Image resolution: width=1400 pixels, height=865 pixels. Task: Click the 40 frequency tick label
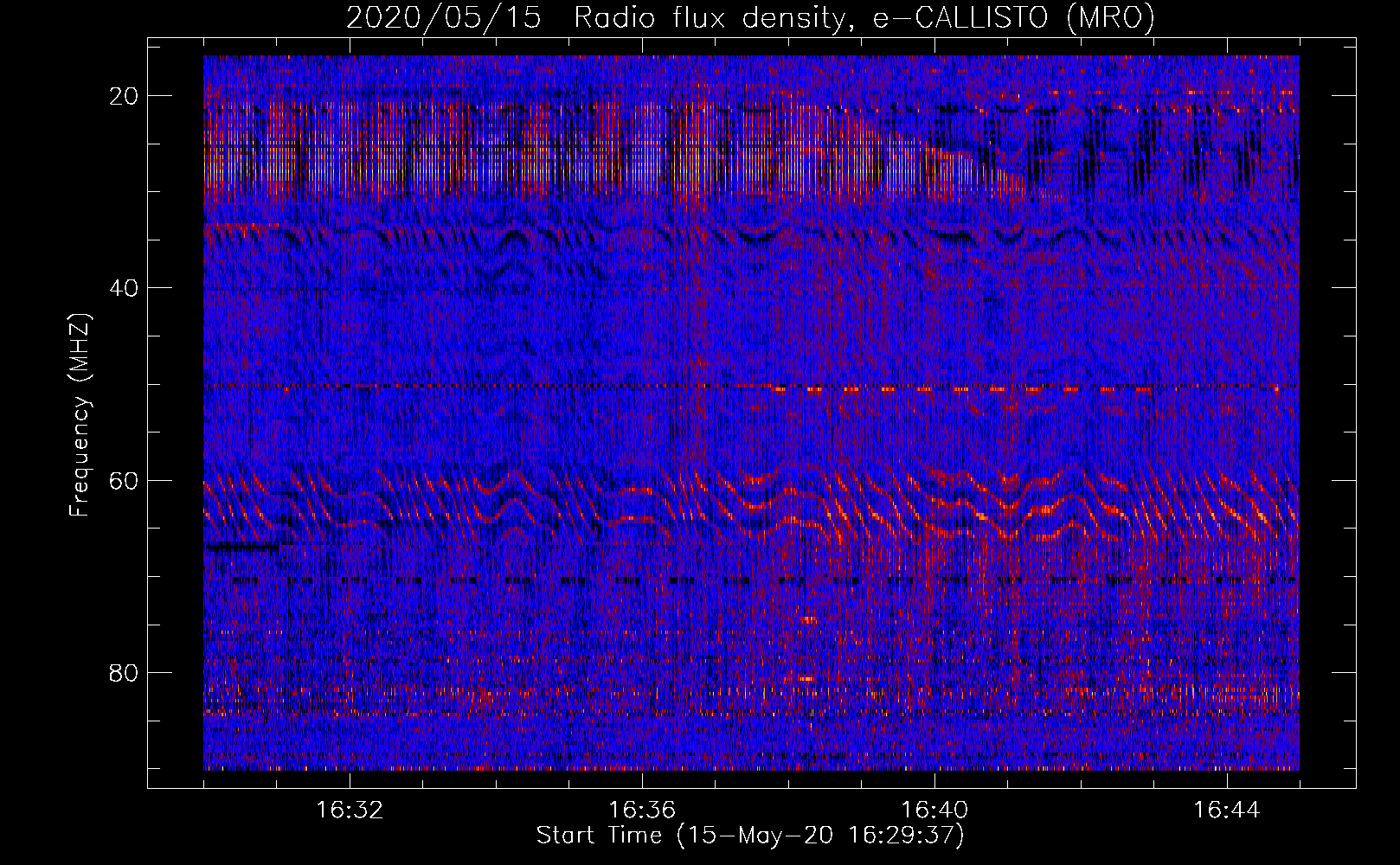coord(125,288)
